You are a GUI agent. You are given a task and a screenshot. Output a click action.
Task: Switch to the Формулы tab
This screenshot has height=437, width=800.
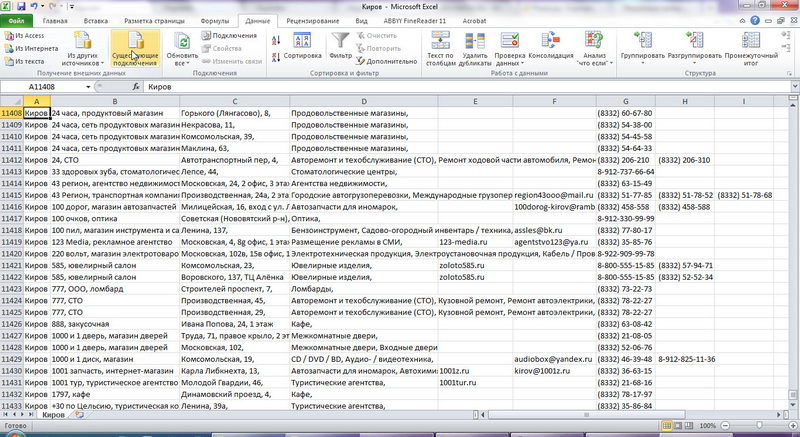pos(215,21)
